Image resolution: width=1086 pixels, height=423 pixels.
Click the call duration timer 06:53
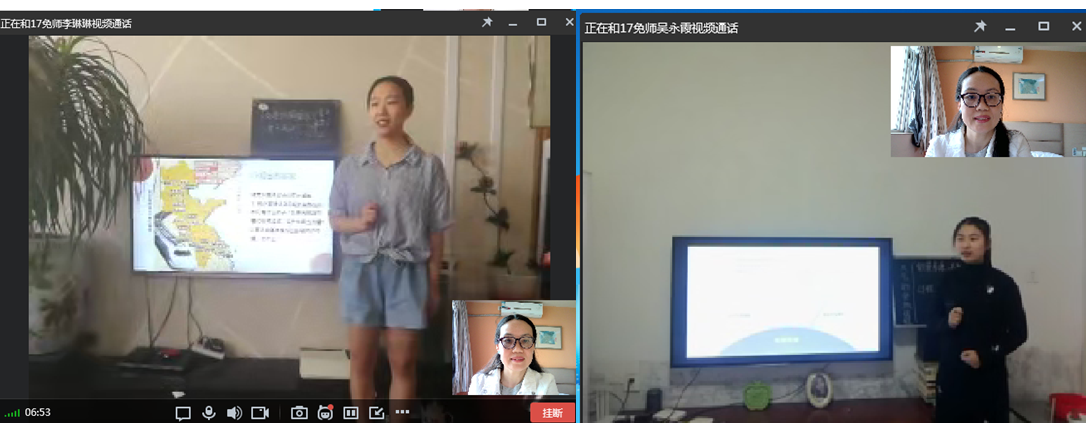(x=38, y=413)
